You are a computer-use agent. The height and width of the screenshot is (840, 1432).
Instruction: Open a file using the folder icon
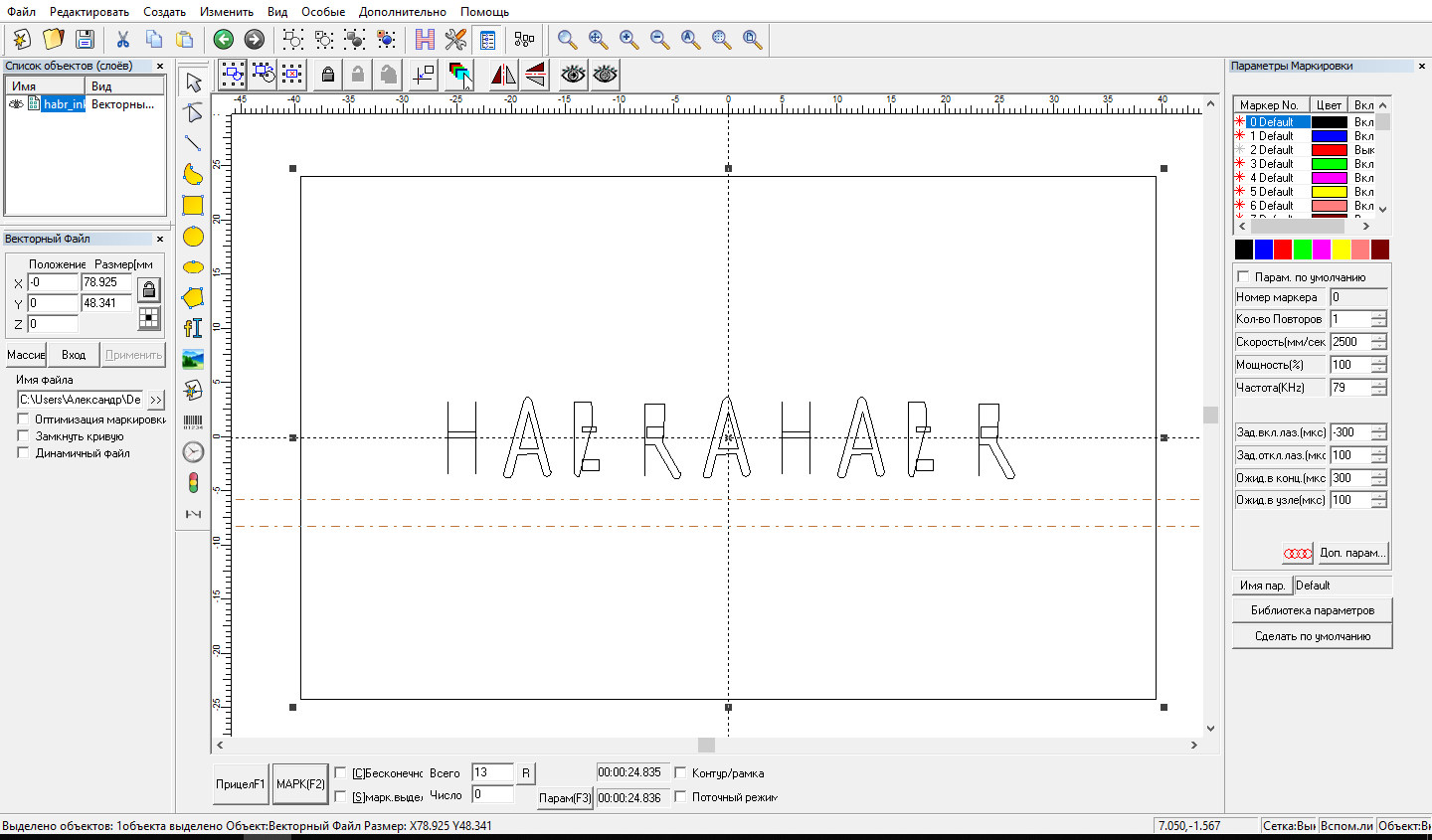[54, 40]
